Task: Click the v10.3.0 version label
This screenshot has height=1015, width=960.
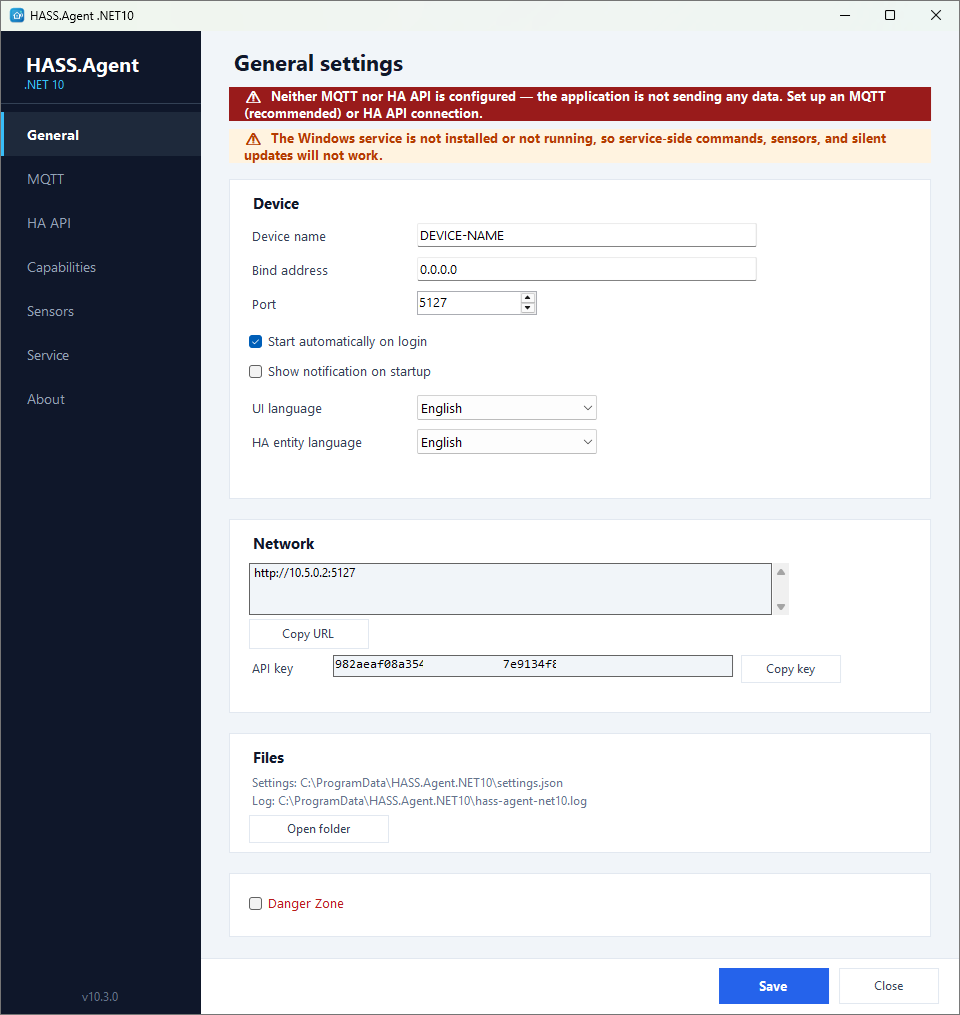Action: [100, 997]
